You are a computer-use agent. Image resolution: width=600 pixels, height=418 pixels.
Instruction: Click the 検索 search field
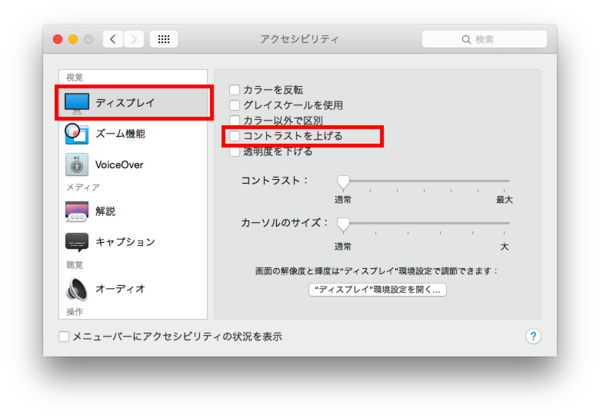coord(484,39)
